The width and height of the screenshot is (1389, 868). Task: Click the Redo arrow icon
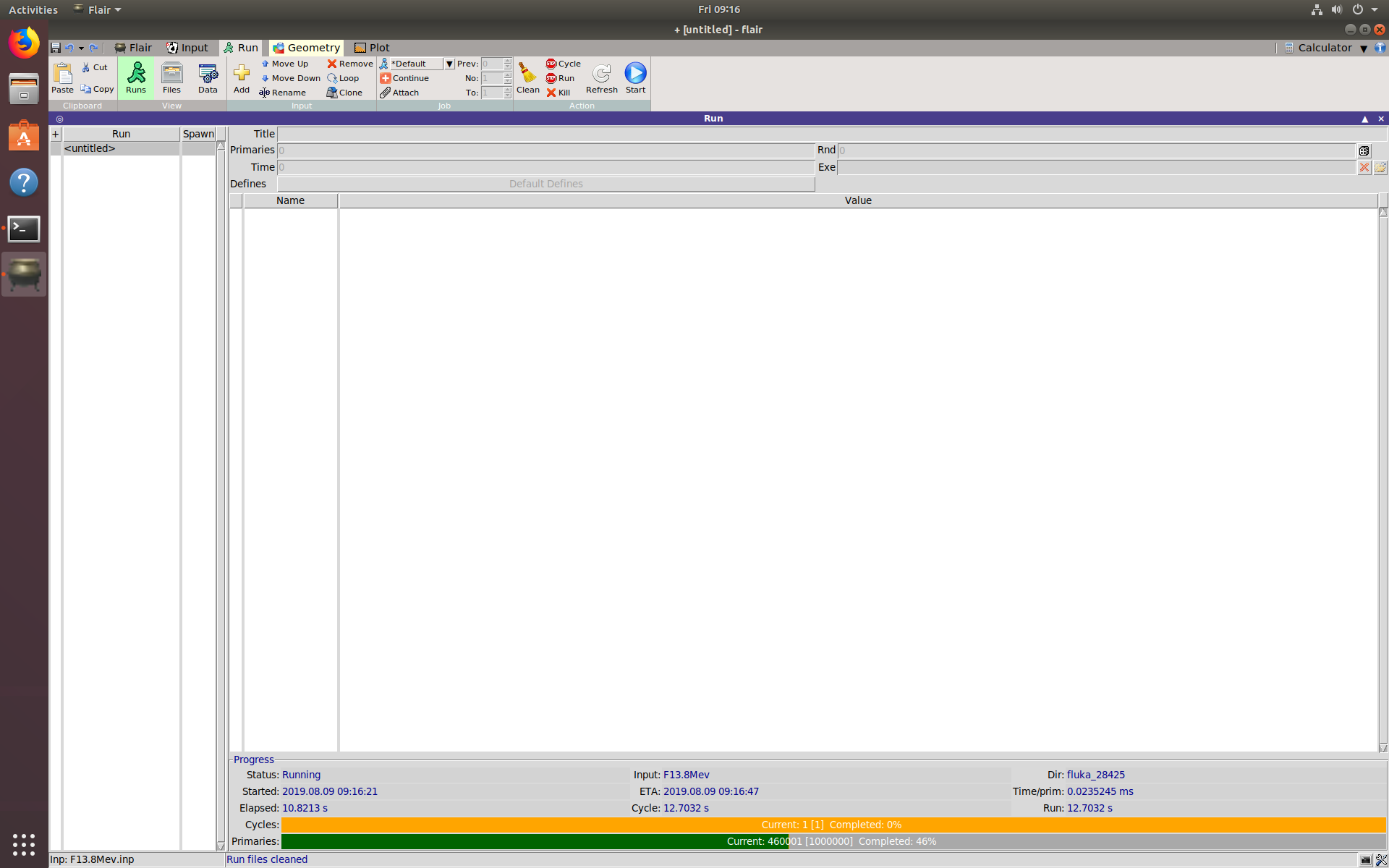tap(93, 48)
